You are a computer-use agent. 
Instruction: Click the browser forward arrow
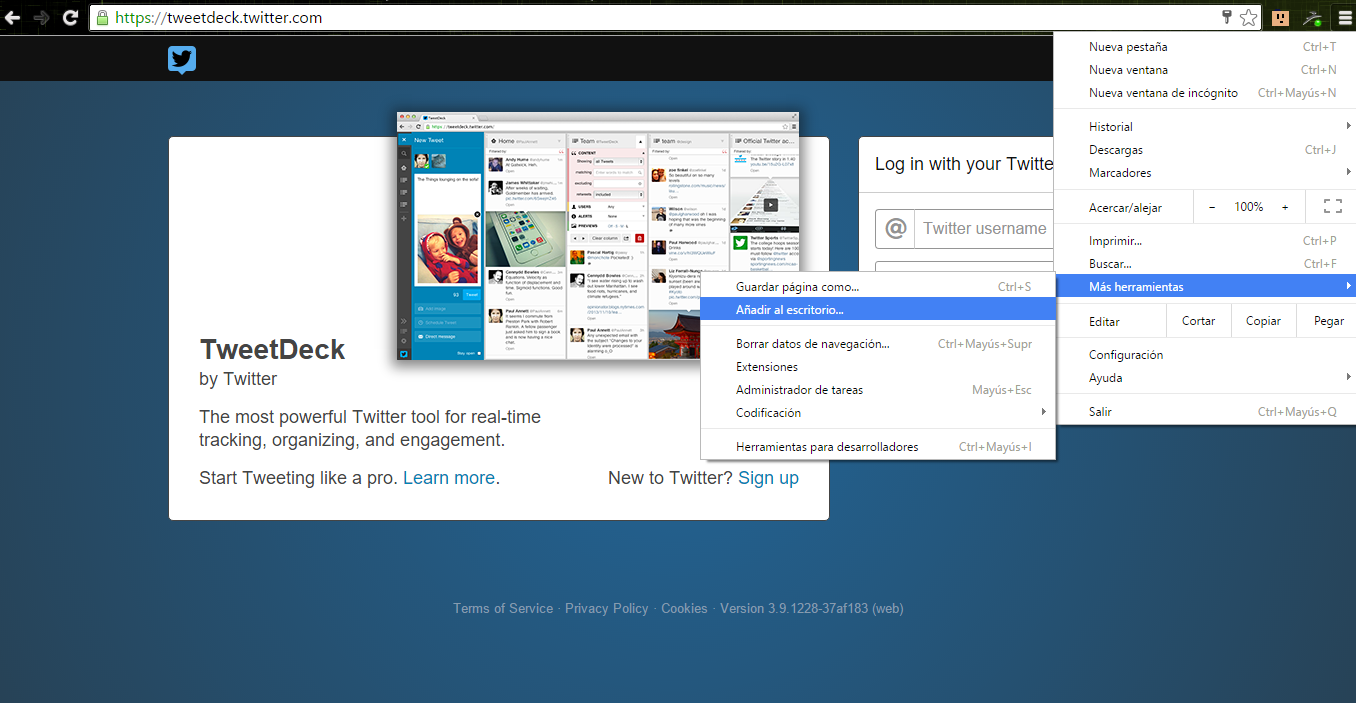pos(42,18)
